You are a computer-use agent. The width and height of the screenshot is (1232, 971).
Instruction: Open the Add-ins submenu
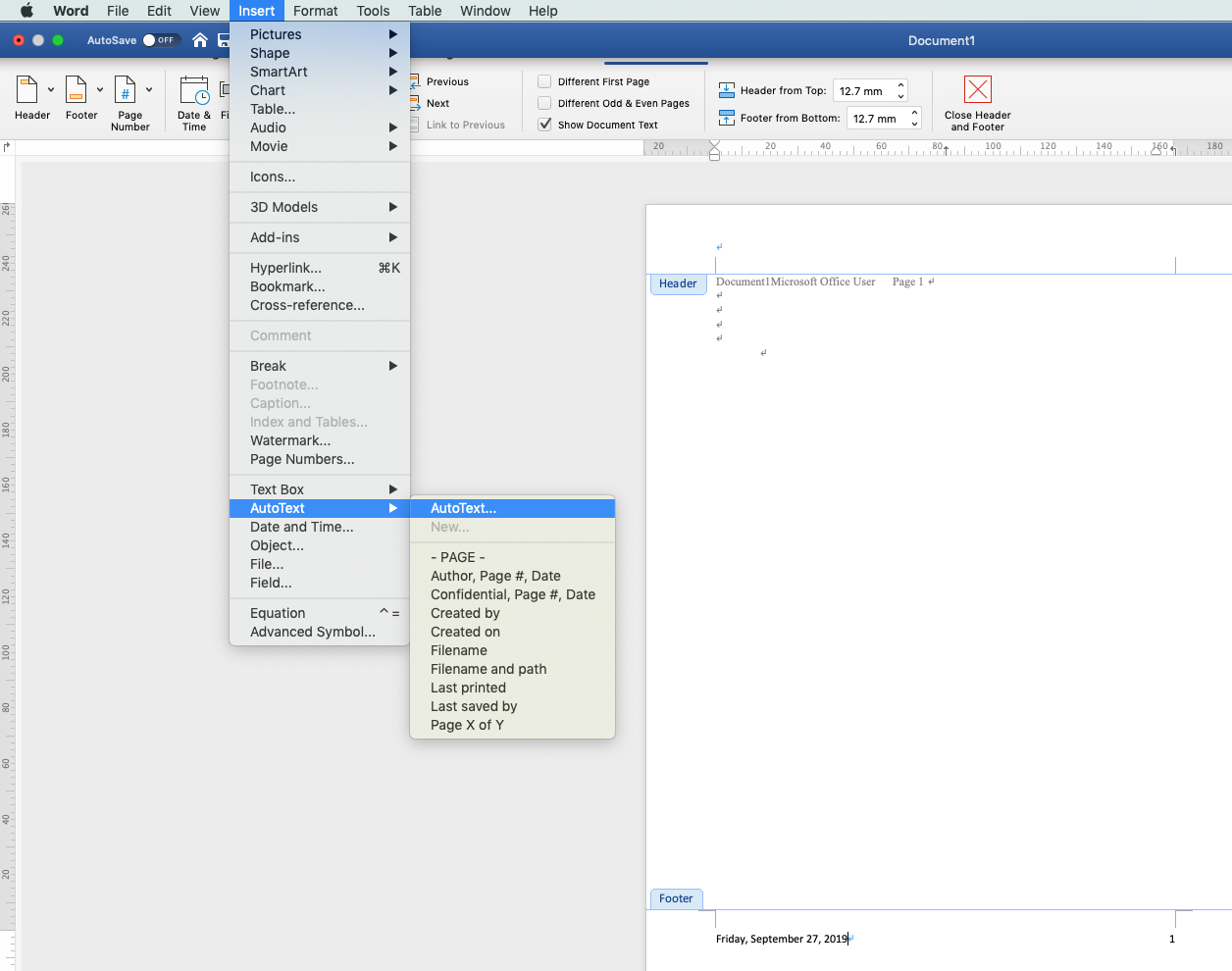320,237
